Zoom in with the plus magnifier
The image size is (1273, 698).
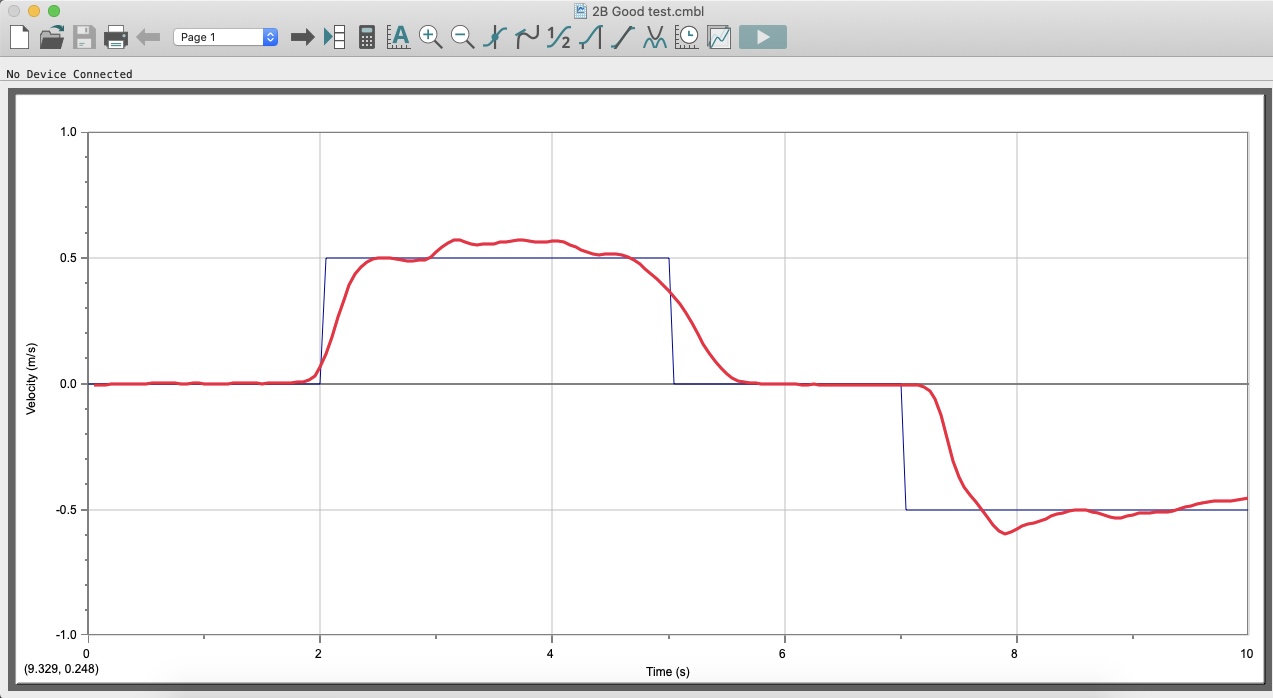[431, 38]
